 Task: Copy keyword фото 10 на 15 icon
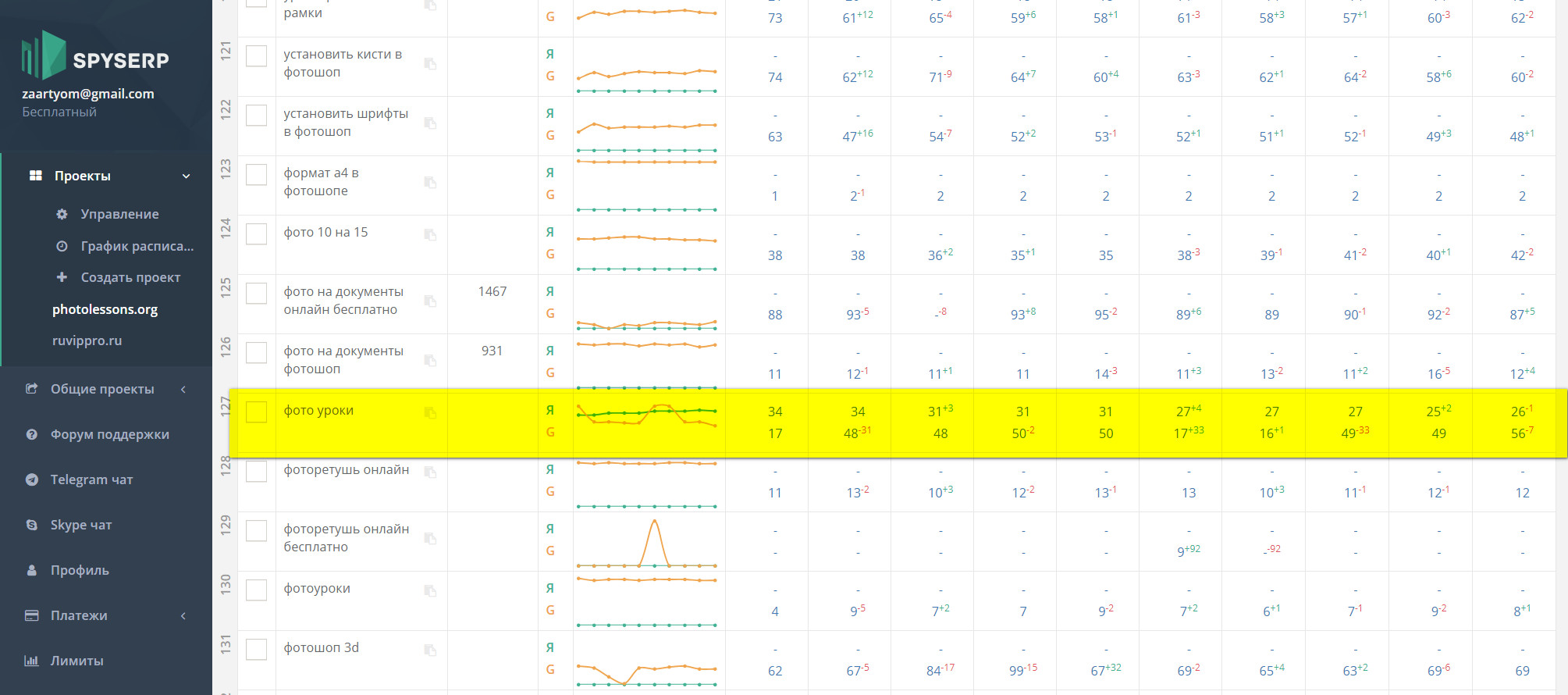pos(430,234)
